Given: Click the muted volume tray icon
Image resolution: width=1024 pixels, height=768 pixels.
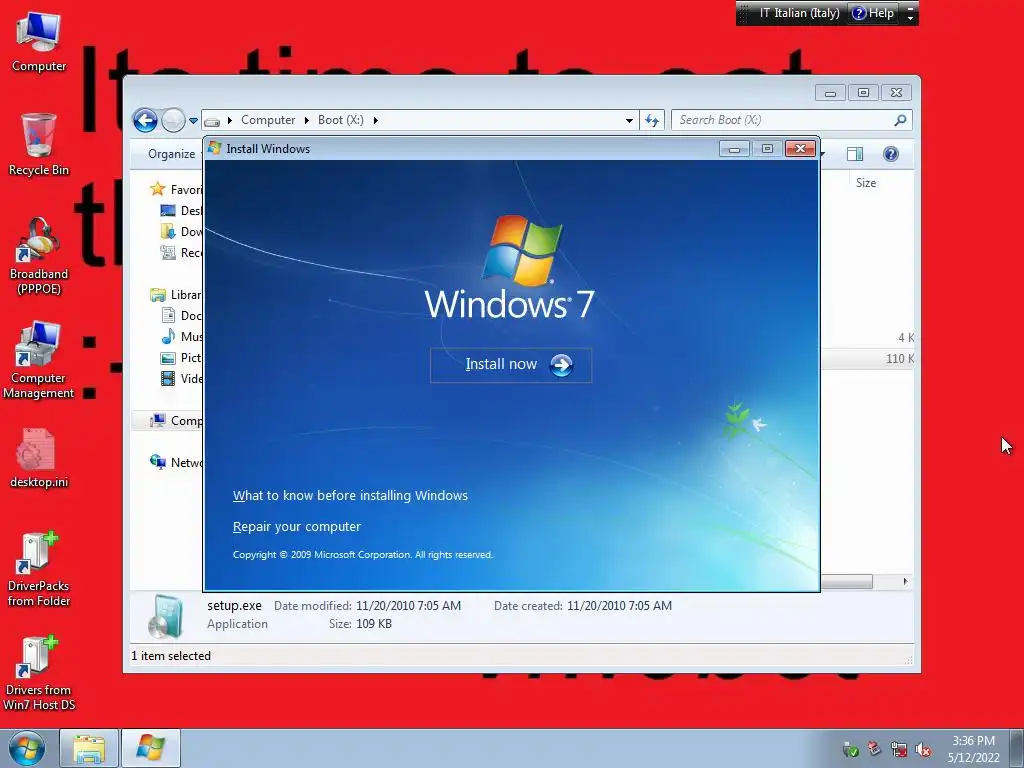Looking at the screenshot, I should tap(923, 750).
